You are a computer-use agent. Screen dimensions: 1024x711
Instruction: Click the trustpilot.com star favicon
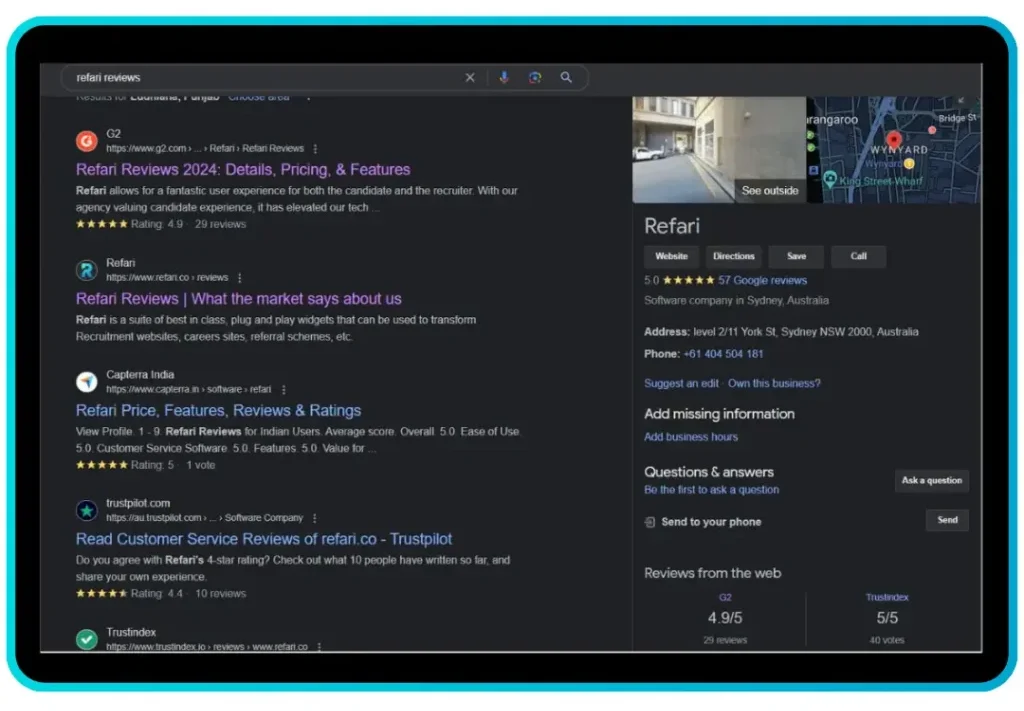pyautogui.click(x=86, y=510)
